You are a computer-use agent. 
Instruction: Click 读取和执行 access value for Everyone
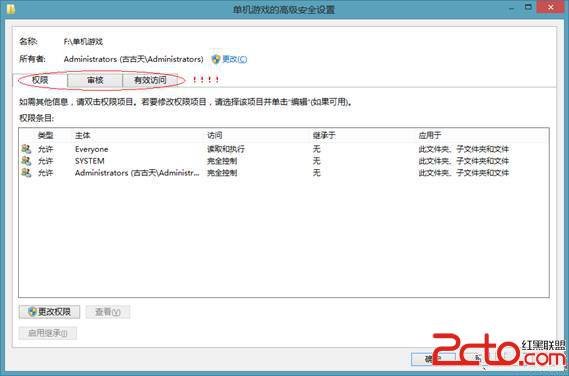point(226,149)
